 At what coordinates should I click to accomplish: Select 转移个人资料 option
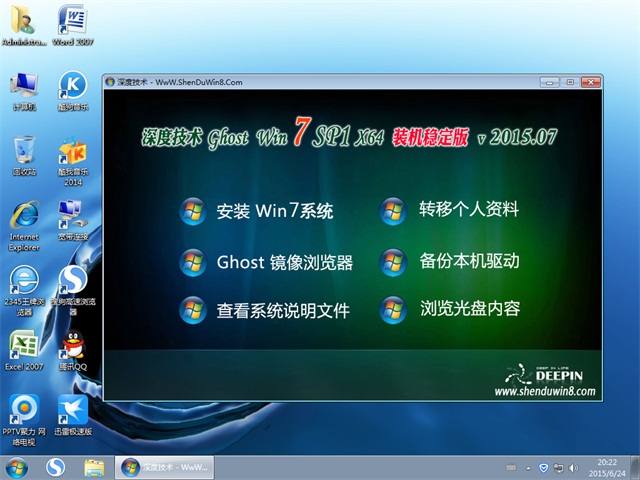click(469, 209)
